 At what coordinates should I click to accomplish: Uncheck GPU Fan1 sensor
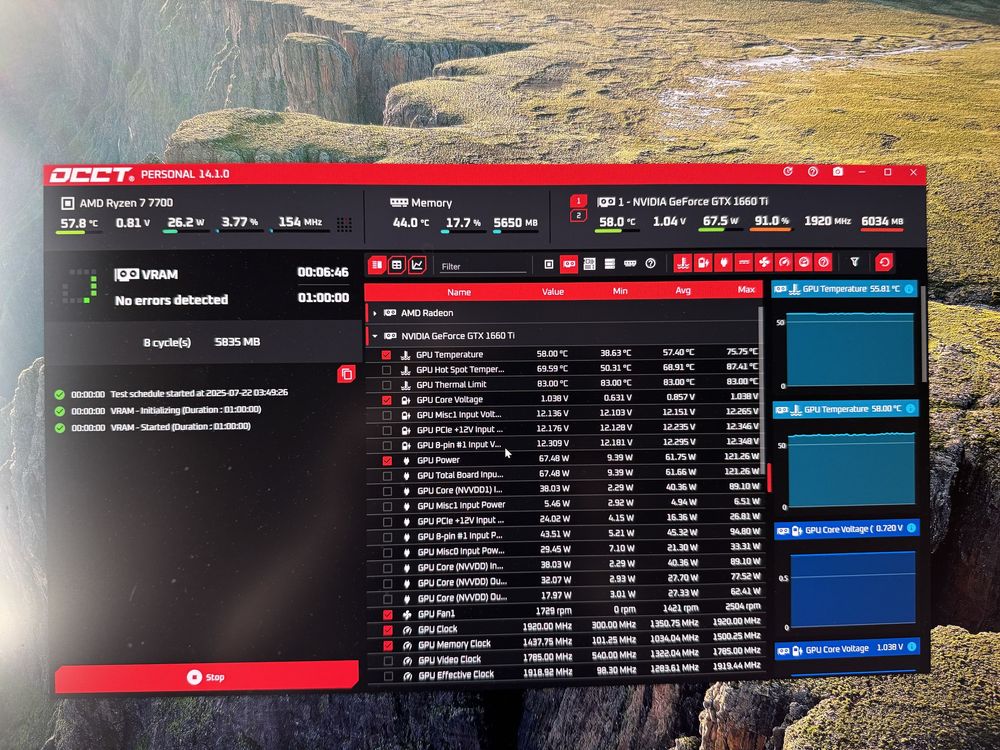(x=388, y=615)
